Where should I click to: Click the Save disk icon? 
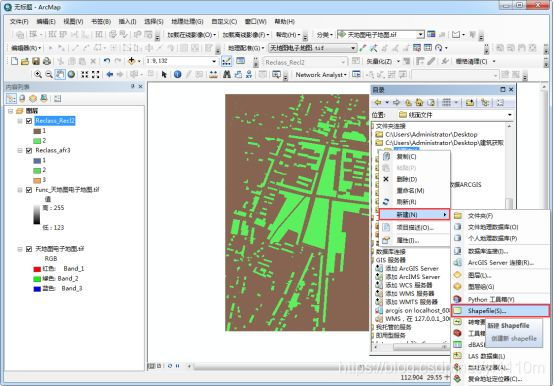pos(36,61)
